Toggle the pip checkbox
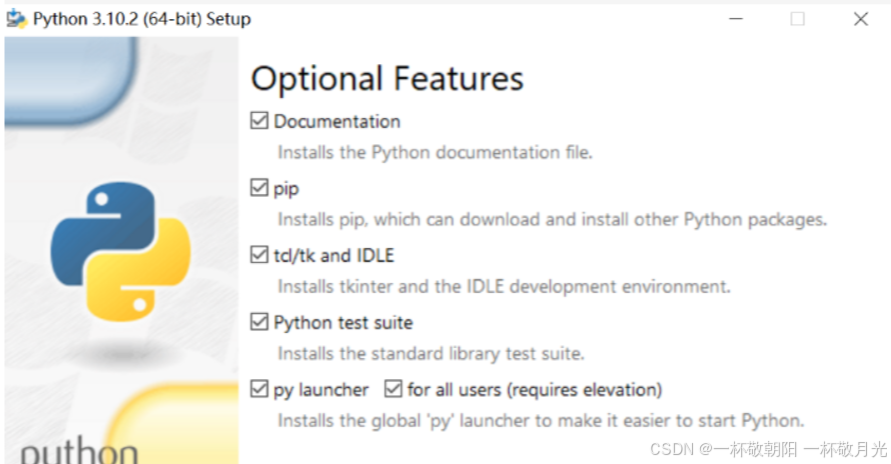This screenshot has height=464, width=891. click(259, 187)
